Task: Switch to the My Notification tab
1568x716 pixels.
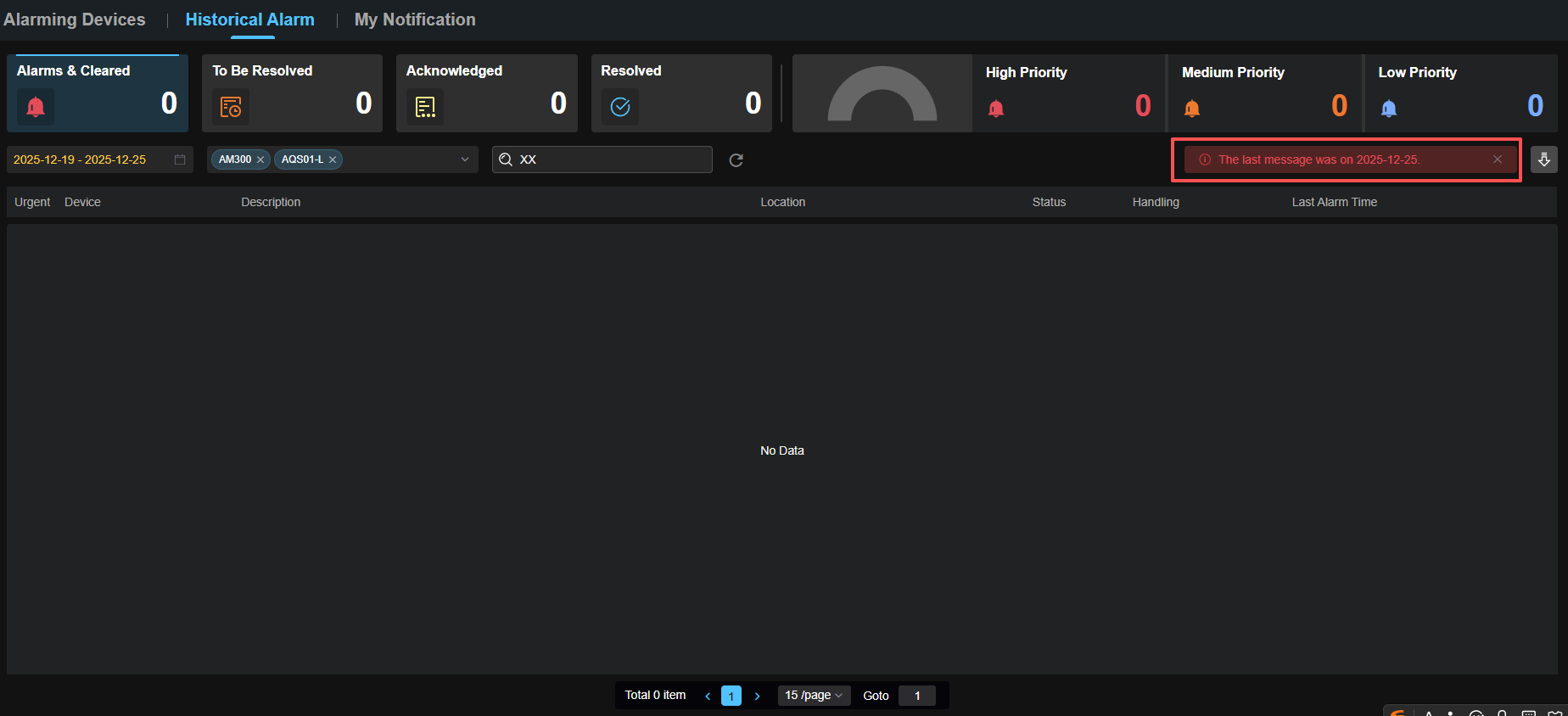Action: pos(415,20)
